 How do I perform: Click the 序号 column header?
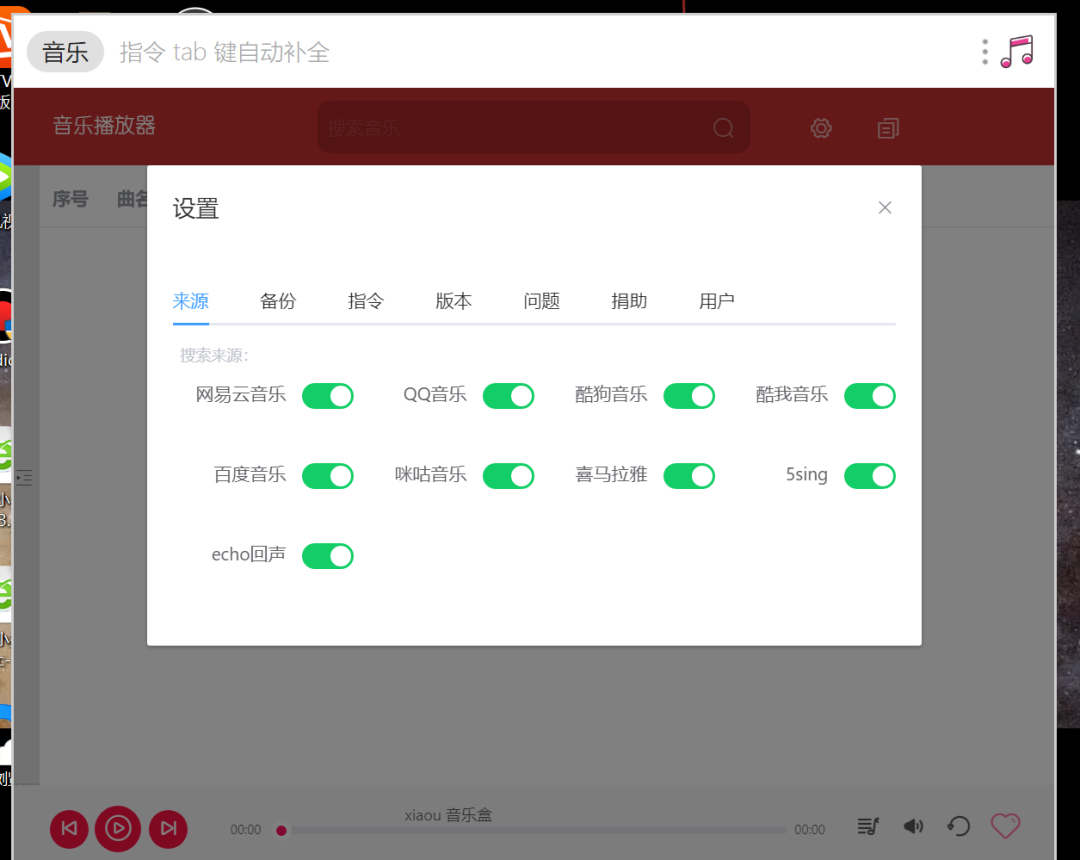pos(71,199)
